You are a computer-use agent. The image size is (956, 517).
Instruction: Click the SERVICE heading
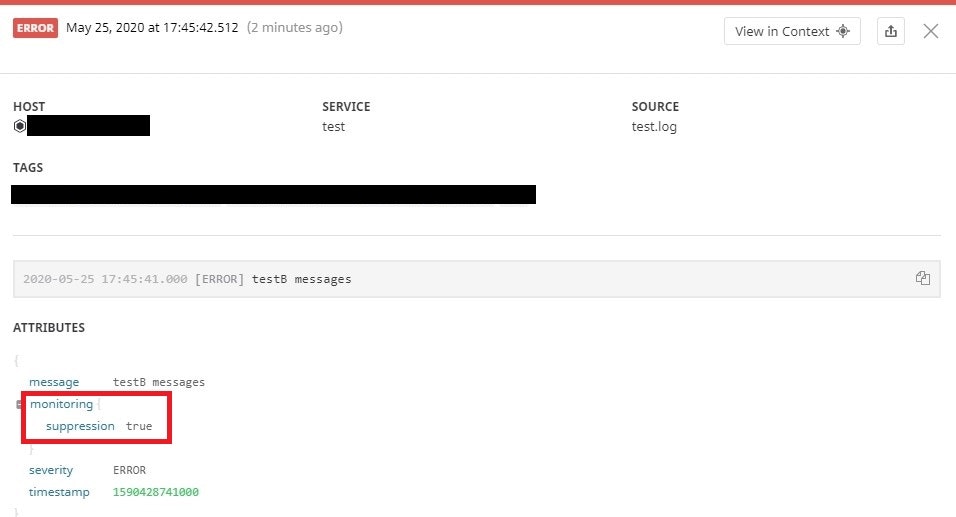click(346, 107)
